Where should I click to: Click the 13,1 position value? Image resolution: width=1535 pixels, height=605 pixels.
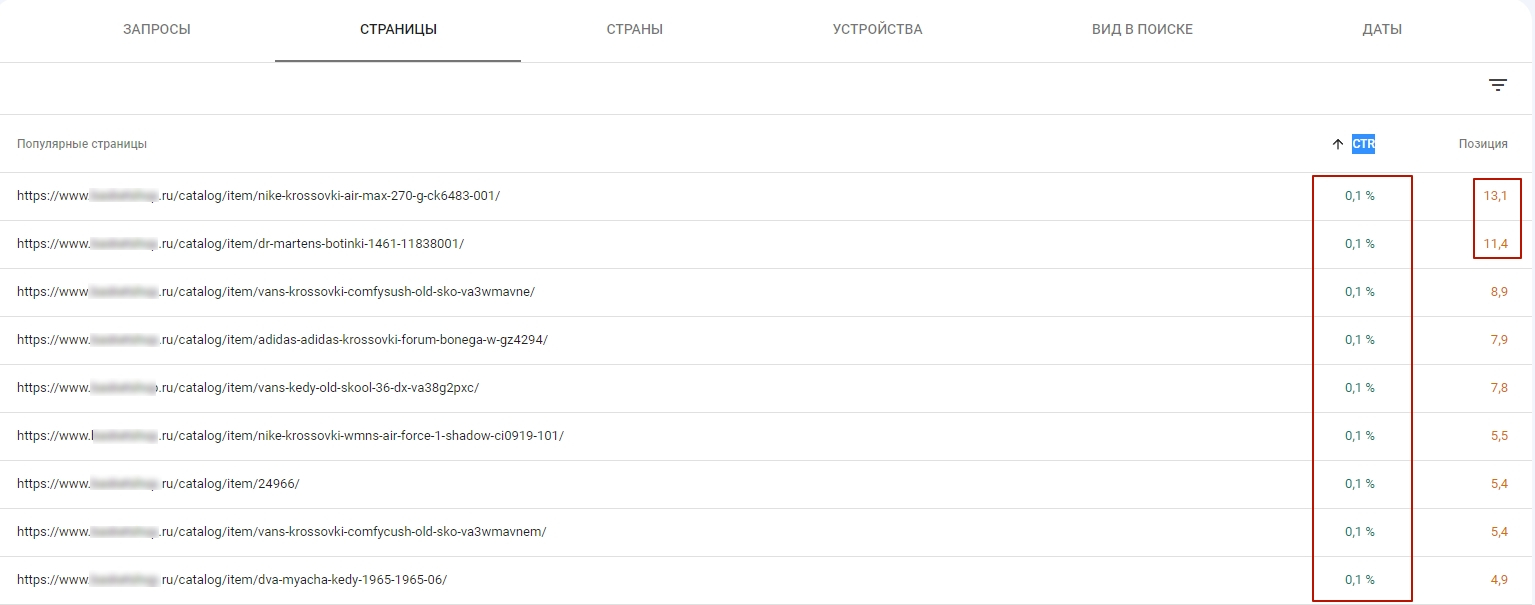(1495, 196)
